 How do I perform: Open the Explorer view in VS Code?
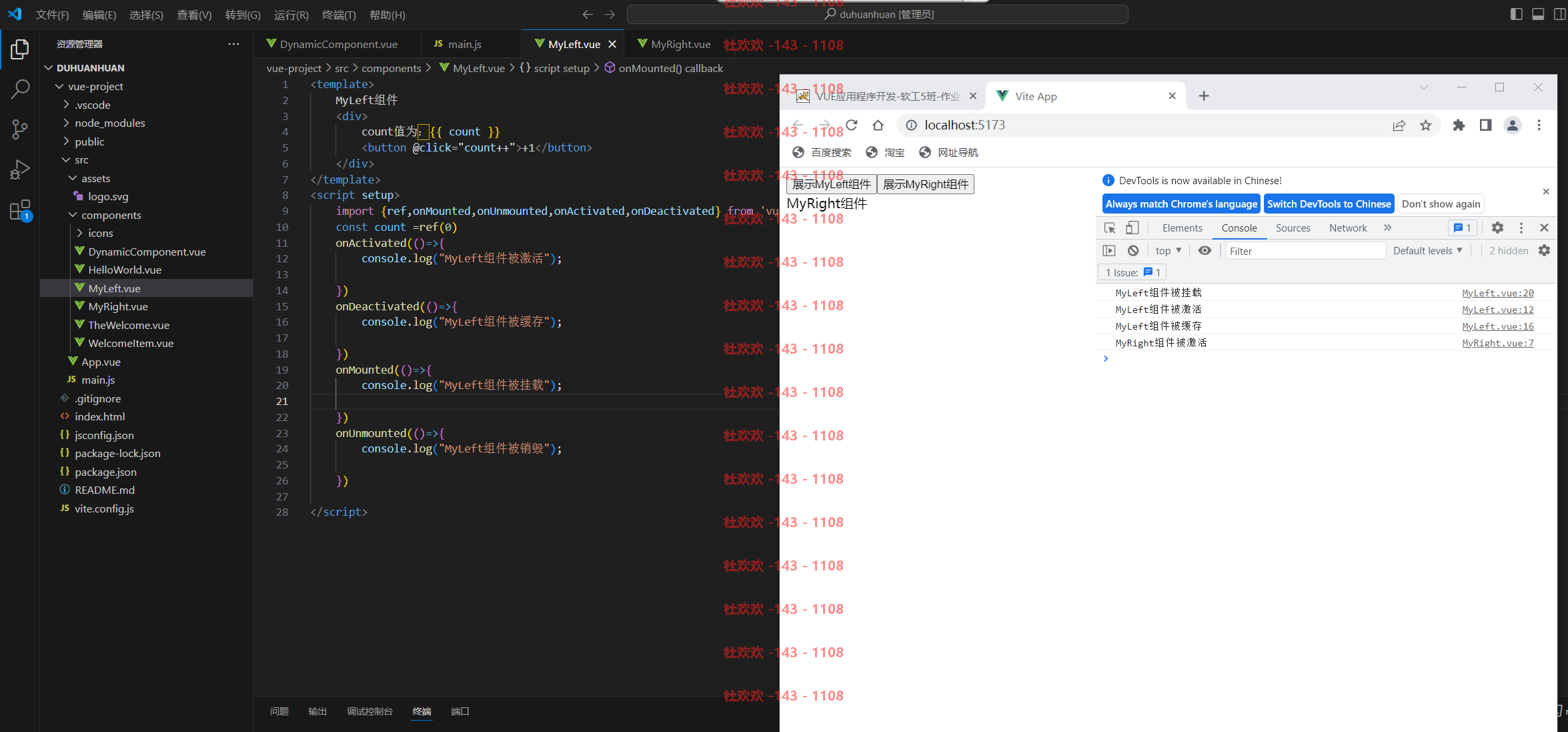pos(20,49)
